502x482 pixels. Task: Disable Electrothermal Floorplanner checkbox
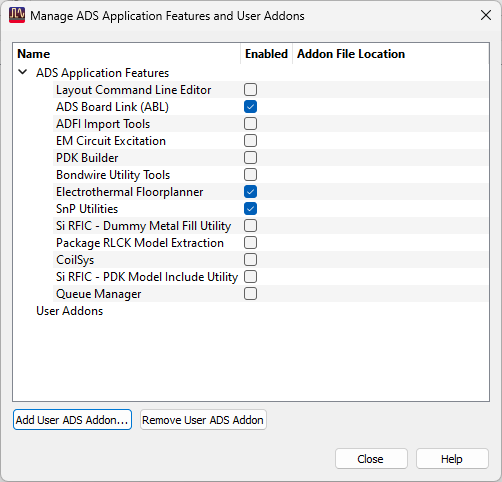tap(250, 192)
